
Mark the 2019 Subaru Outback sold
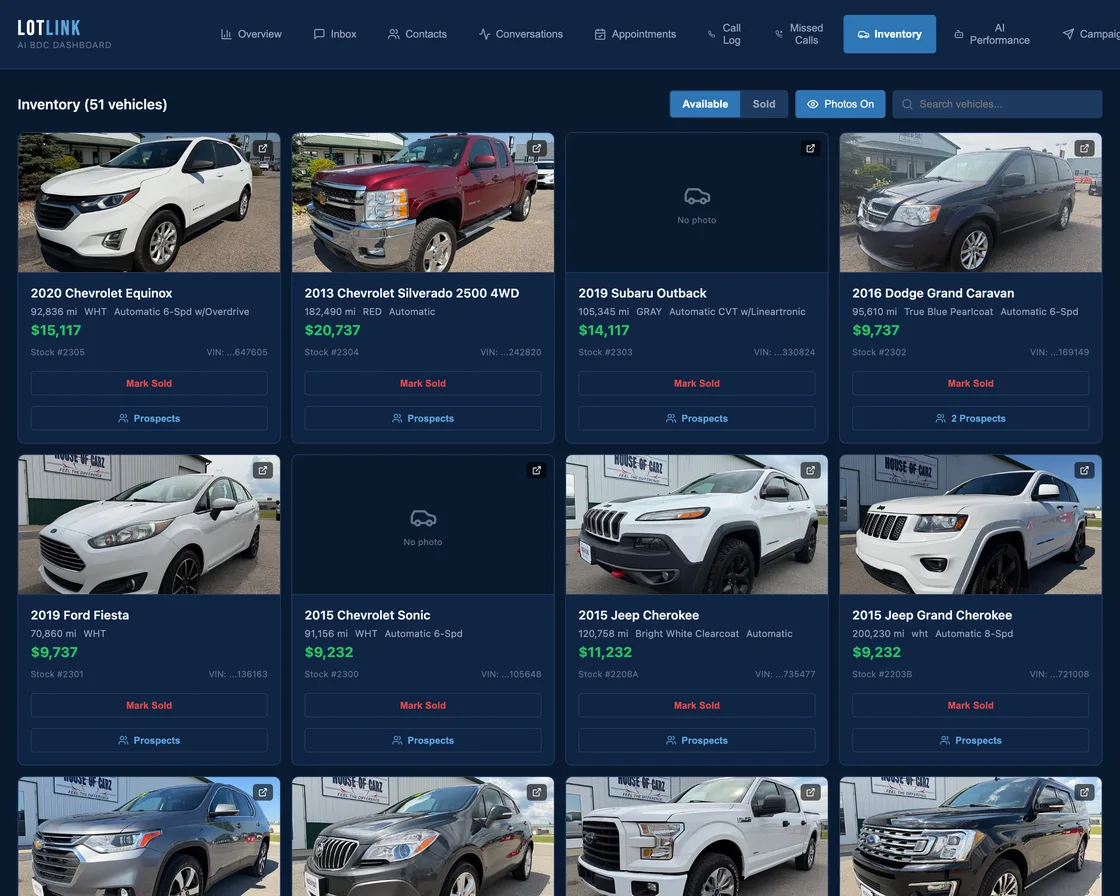point(696,383)
